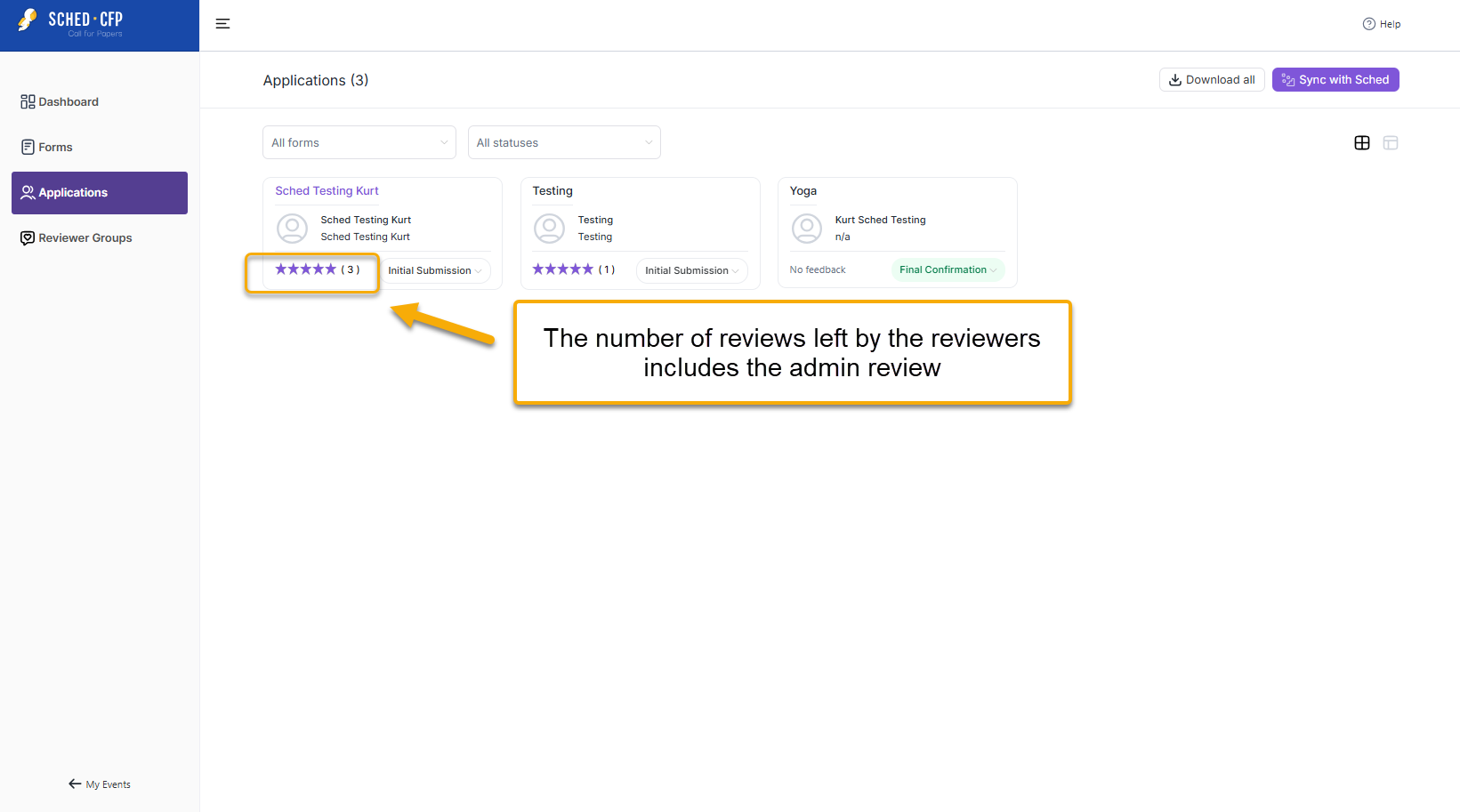Open the Sched Testing Kurt application title
1460x812 pixels.
327,191
